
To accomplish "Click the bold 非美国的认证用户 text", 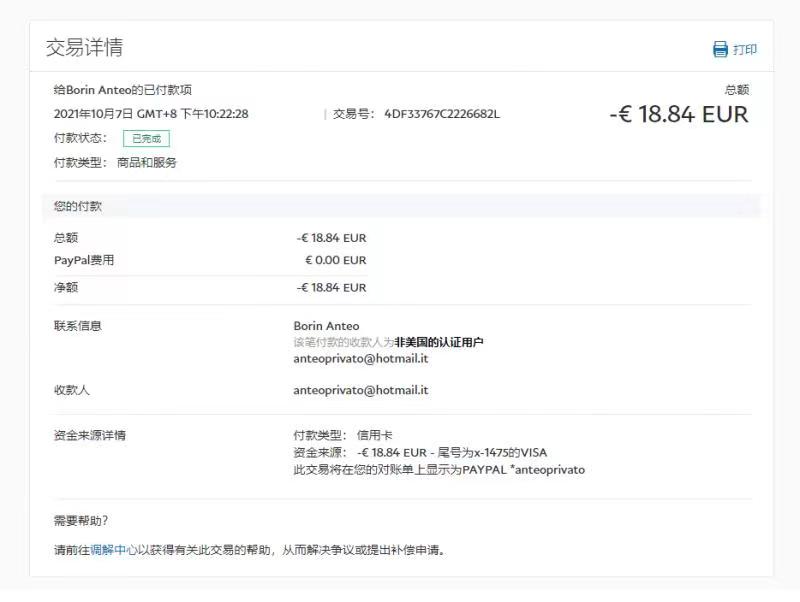I will [x=439, y=342].
